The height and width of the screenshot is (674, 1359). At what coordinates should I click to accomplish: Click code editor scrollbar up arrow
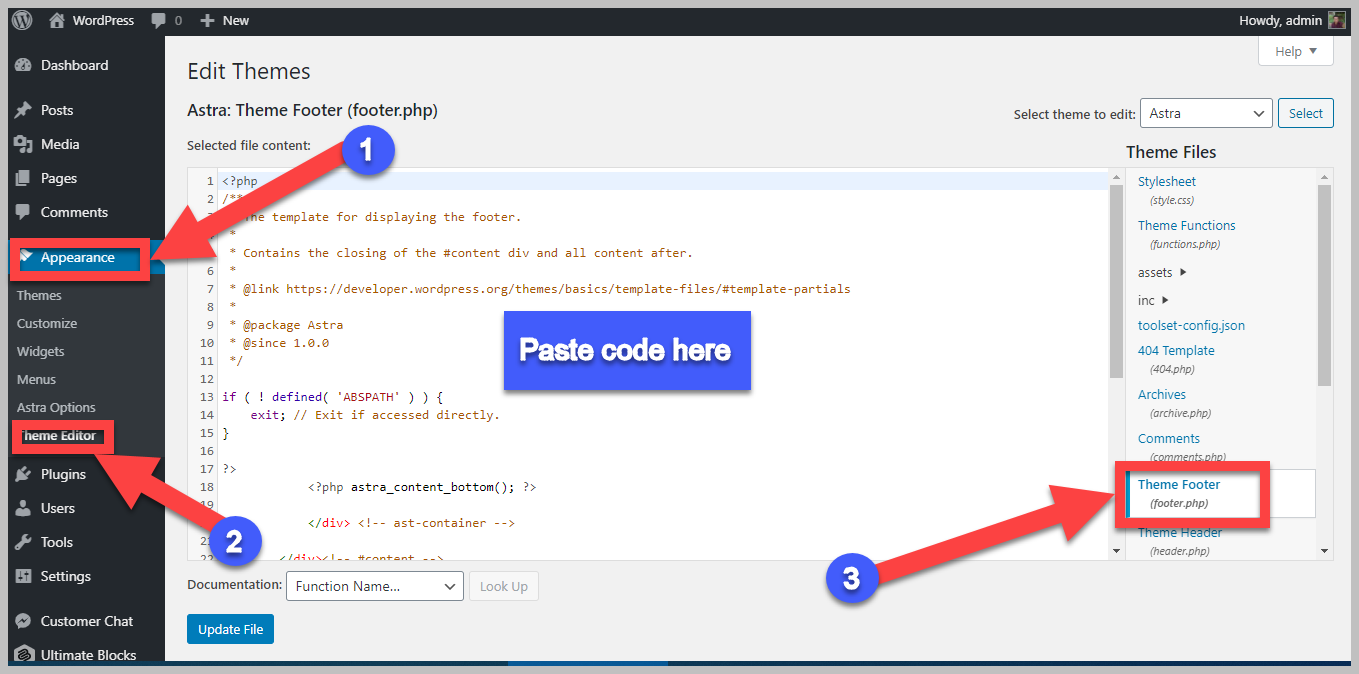point(1116,177)
